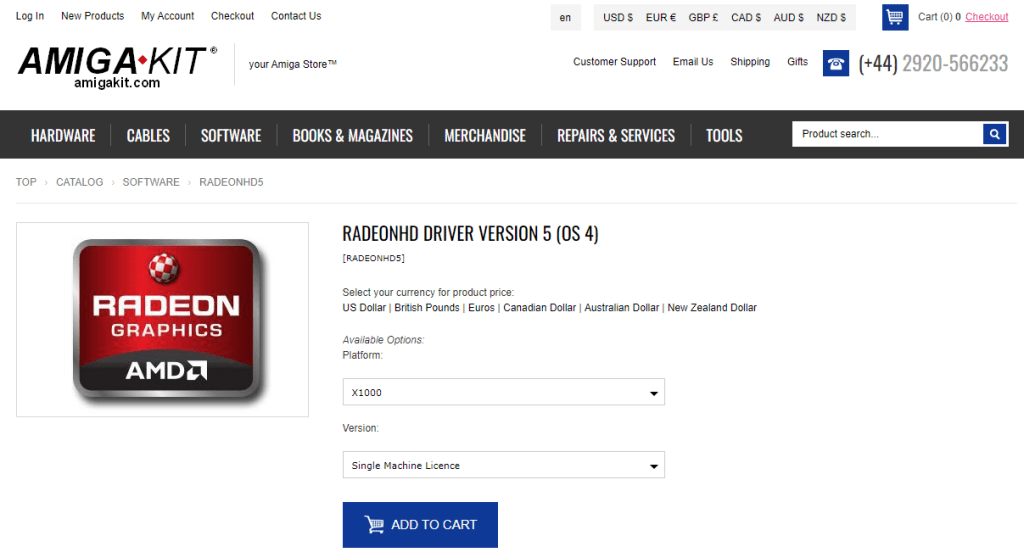
Task: Open the Platform dropdown showing X1000
Action: point(503,392)
